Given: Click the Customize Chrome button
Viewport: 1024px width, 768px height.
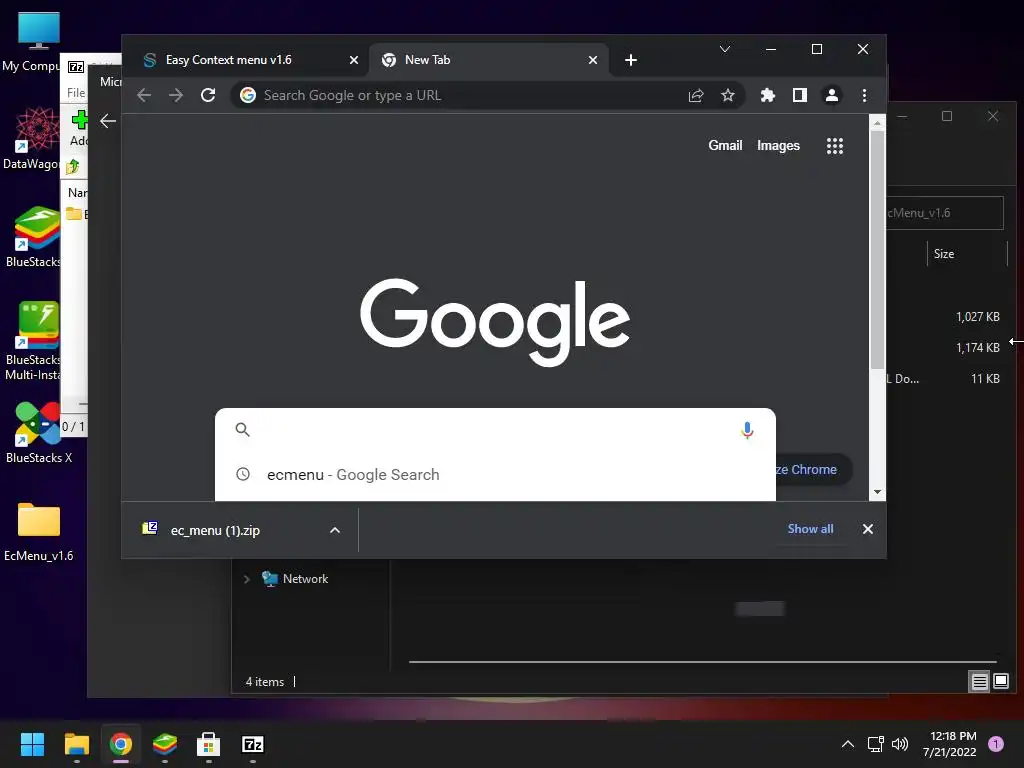Looking at the screenshot, I should (x=814, y=470).
